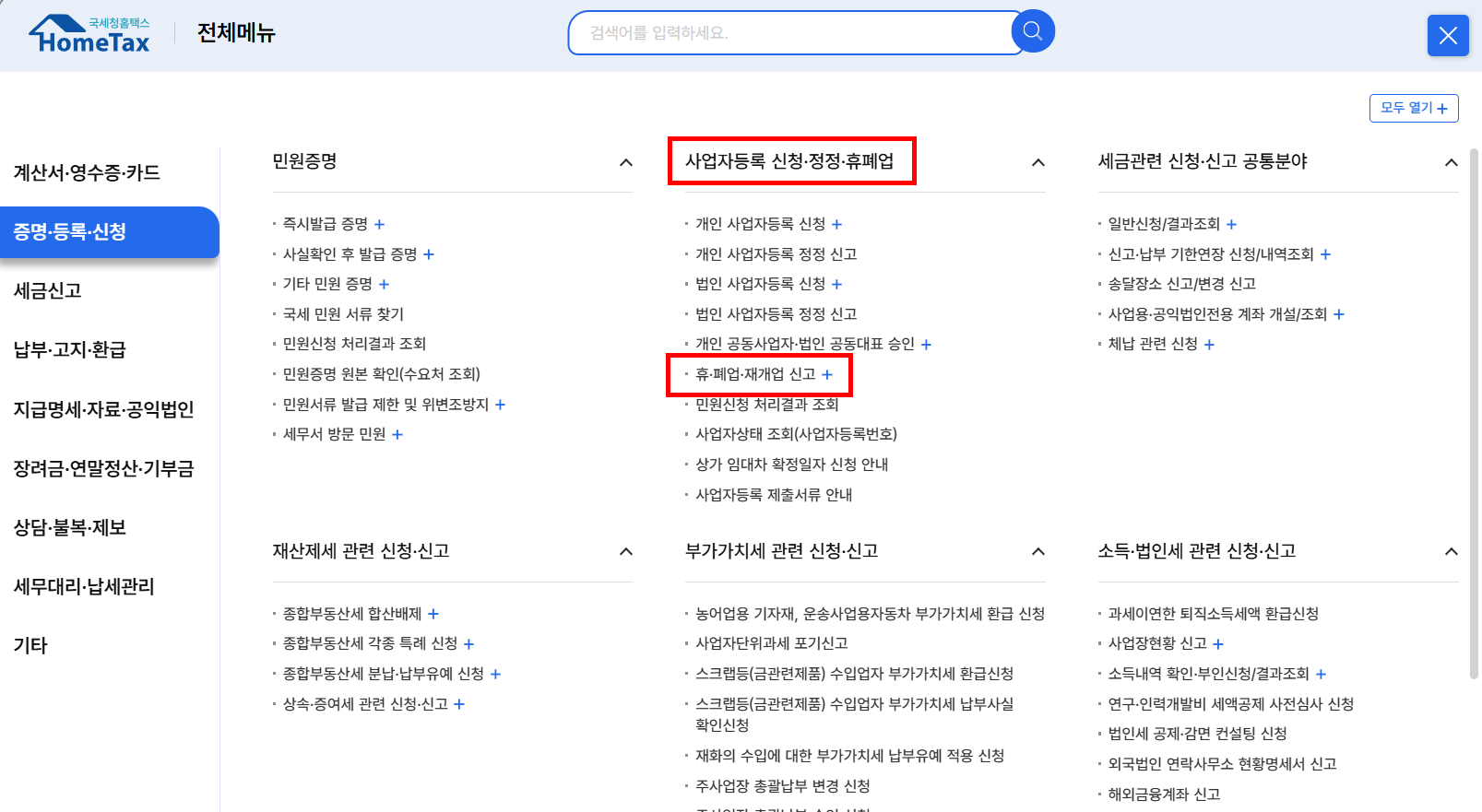Open 상가 임대차 확정일자 신청 안내 link
Screen dimensions: 1482x812
click(791, 465)
